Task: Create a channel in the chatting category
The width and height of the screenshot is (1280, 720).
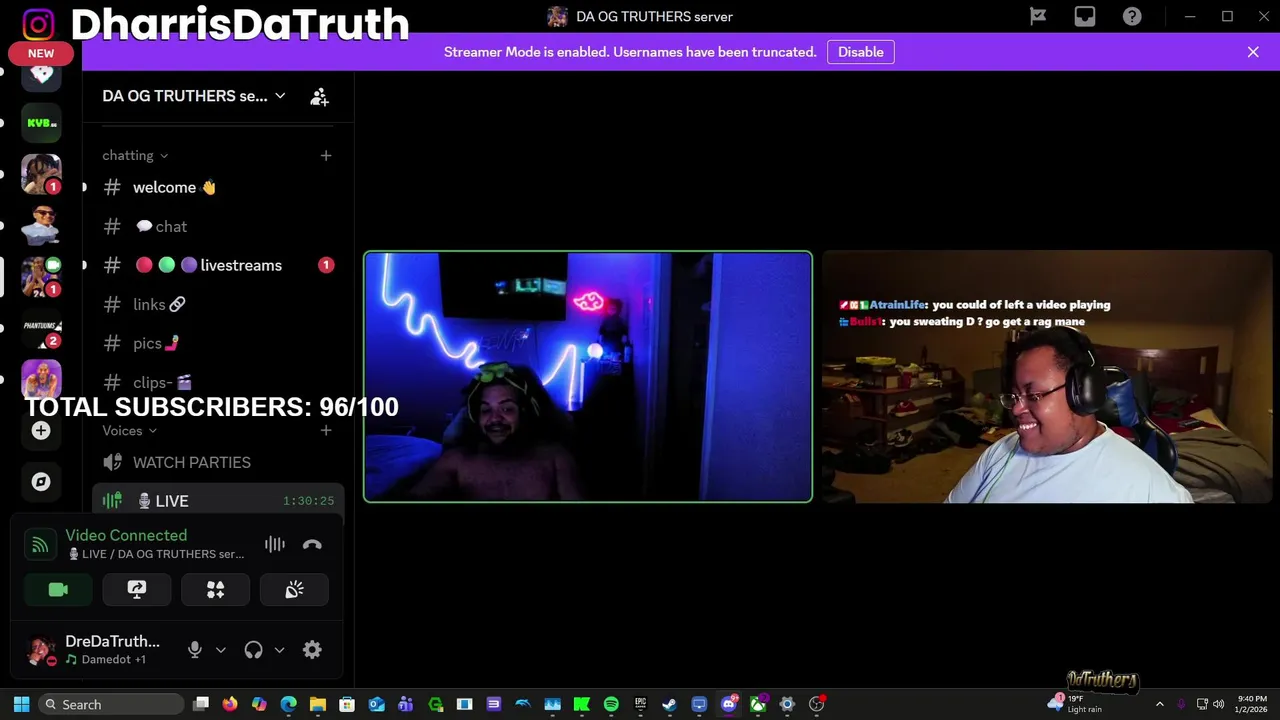Action: [x=325, y=155]
